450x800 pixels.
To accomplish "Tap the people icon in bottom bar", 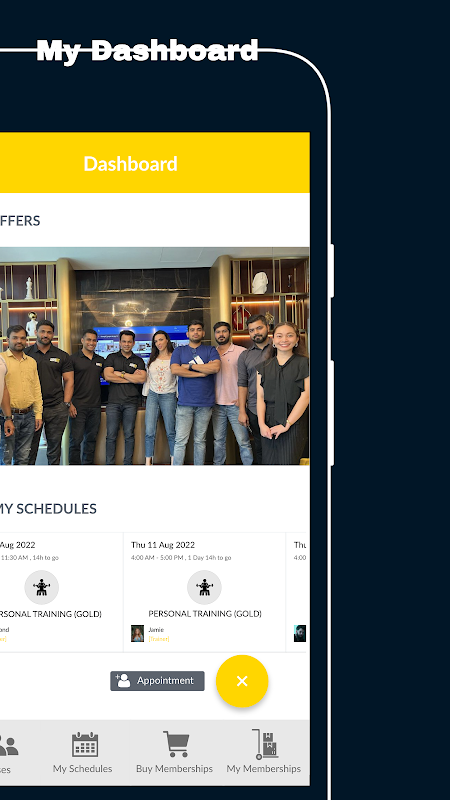I will 7,745.
